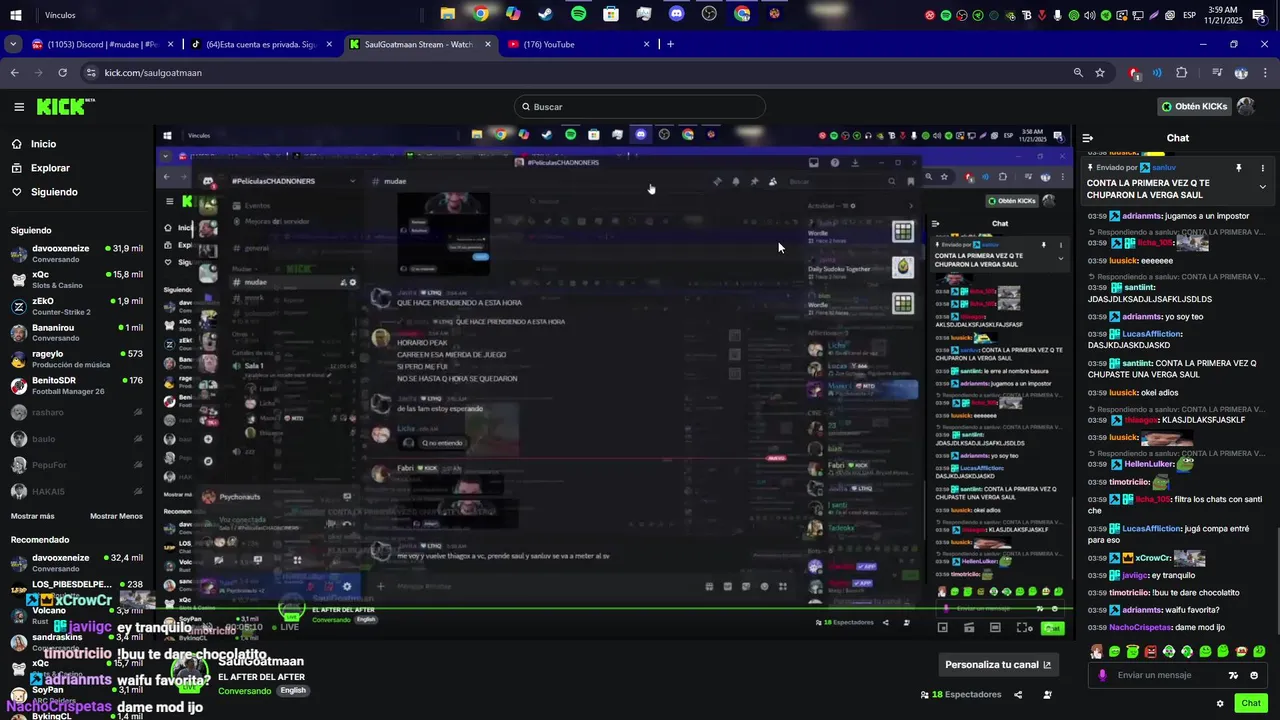Send message with green Chat button
Viewport: 1280px width, 720px height.
[x=1251, y=703]
